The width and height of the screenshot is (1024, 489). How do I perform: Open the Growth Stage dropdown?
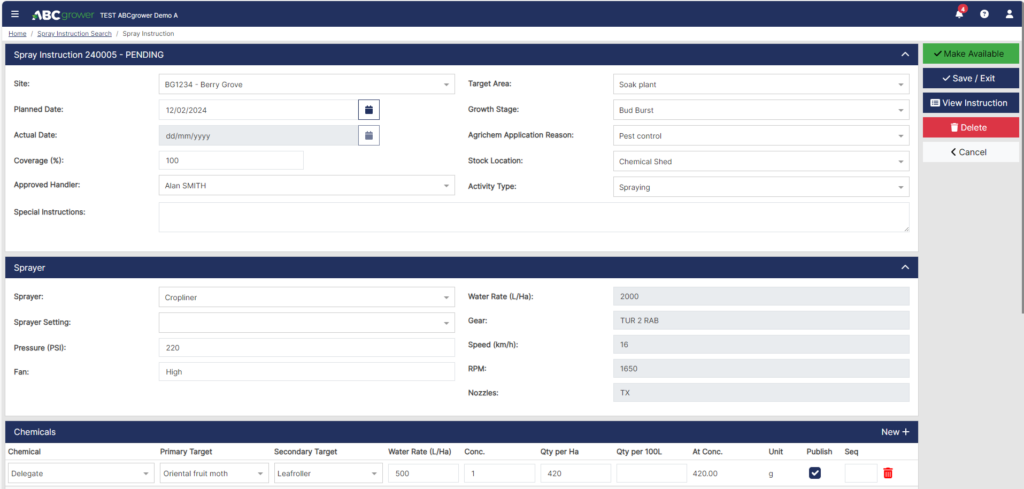click(x=761, y=110)
